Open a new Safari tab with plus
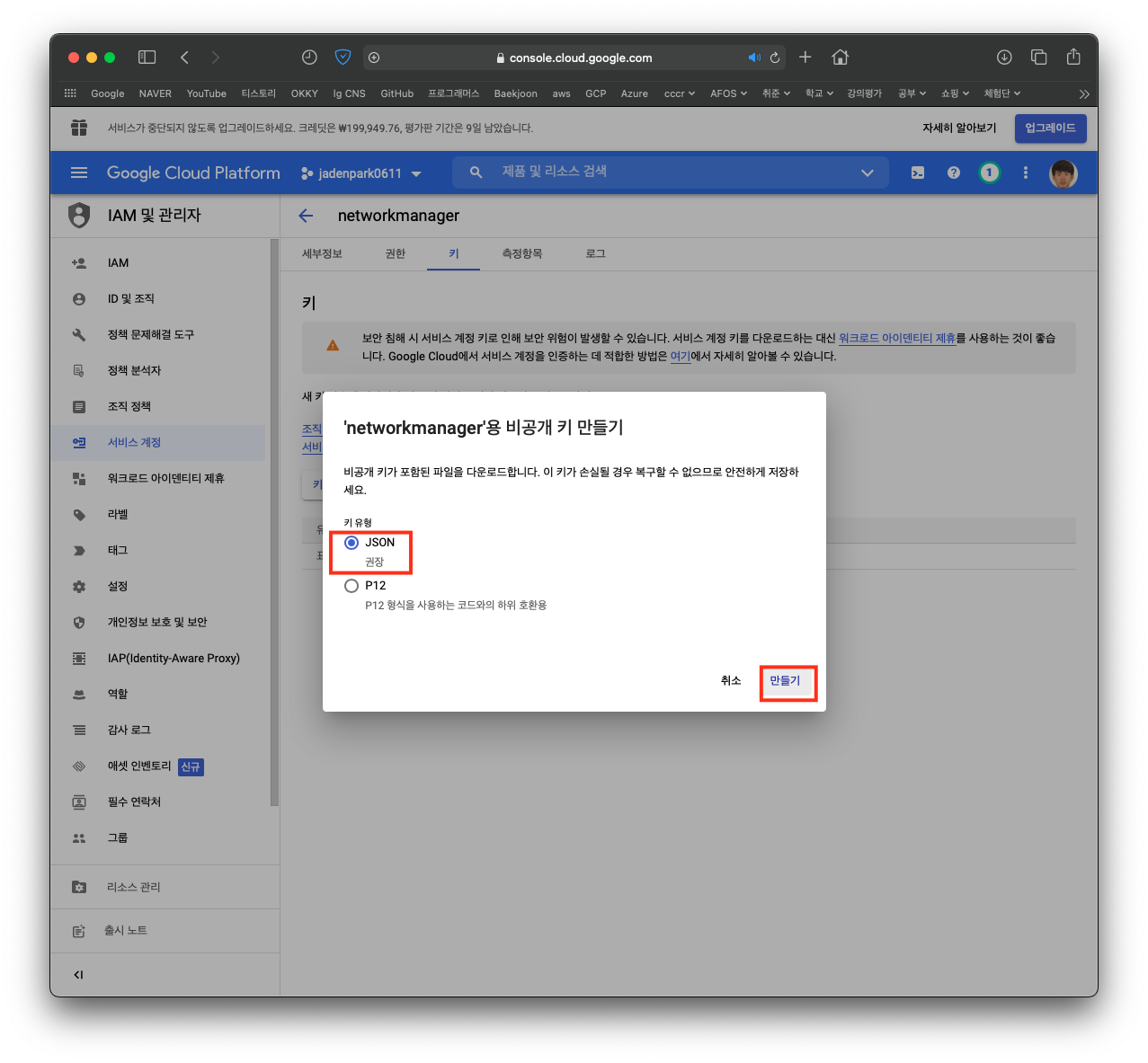Viewport: 1148px width, 1063px height. [805, 58]
